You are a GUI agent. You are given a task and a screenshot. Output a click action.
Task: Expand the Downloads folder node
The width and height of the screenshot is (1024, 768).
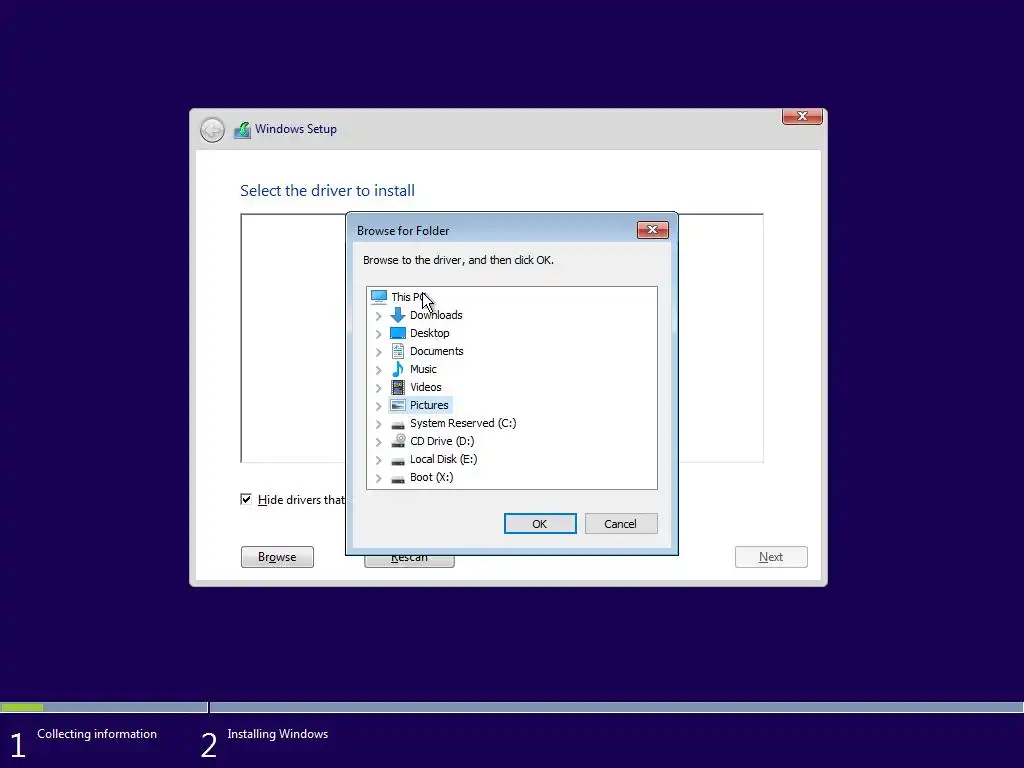378,315
